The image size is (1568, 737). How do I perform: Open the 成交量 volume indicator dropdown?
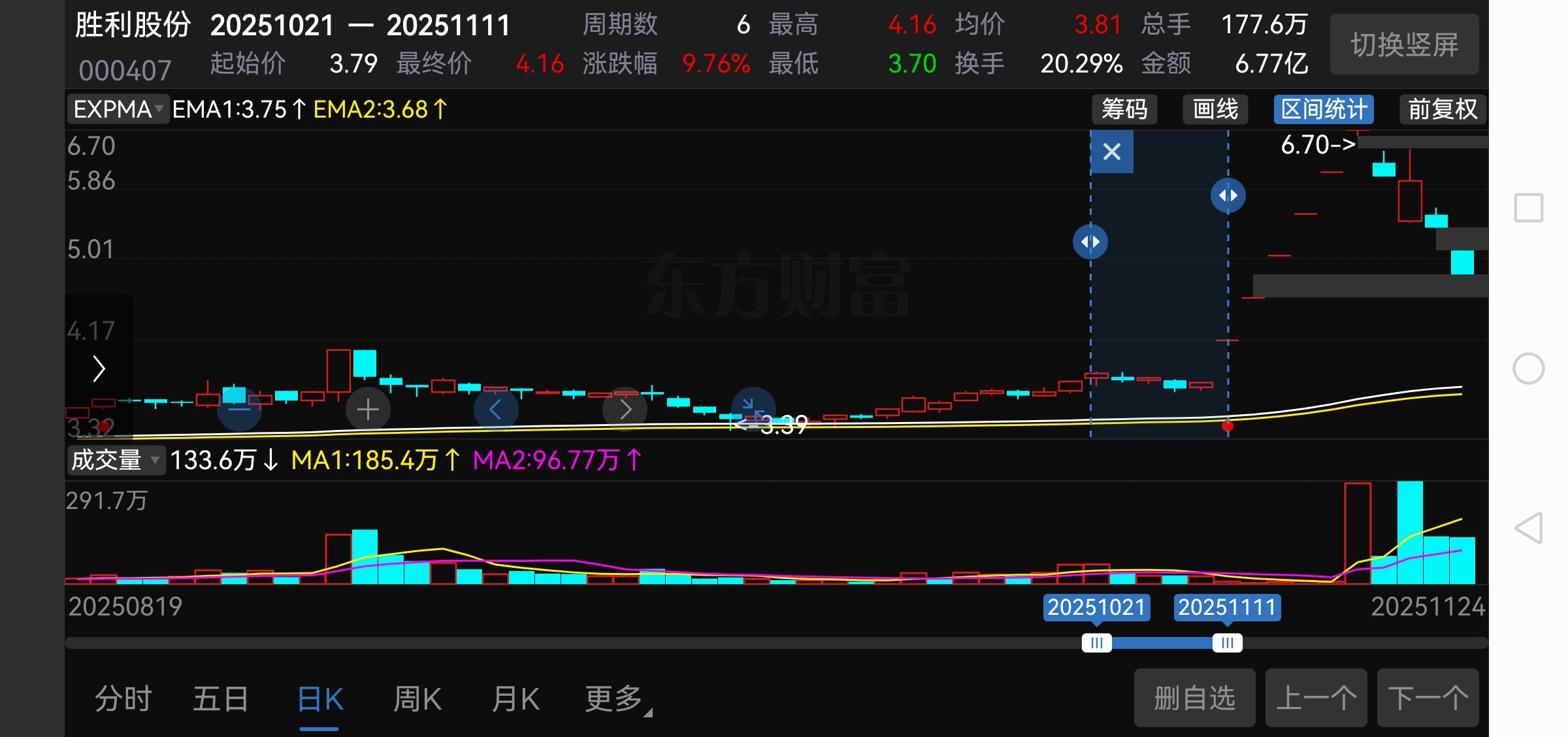pos(116,460)
